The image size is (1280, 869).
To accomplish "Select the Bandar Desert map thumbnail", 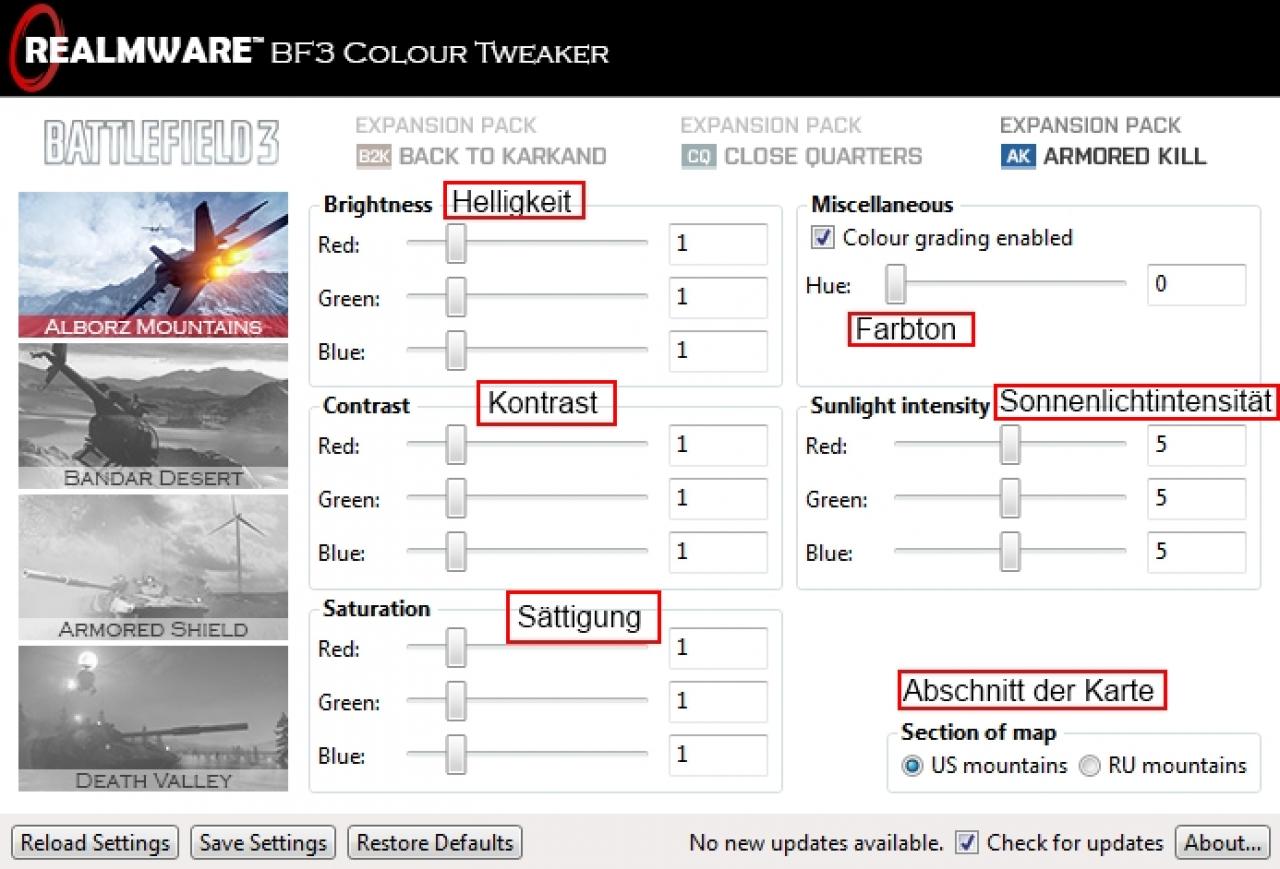I will (x=153, y=416).
